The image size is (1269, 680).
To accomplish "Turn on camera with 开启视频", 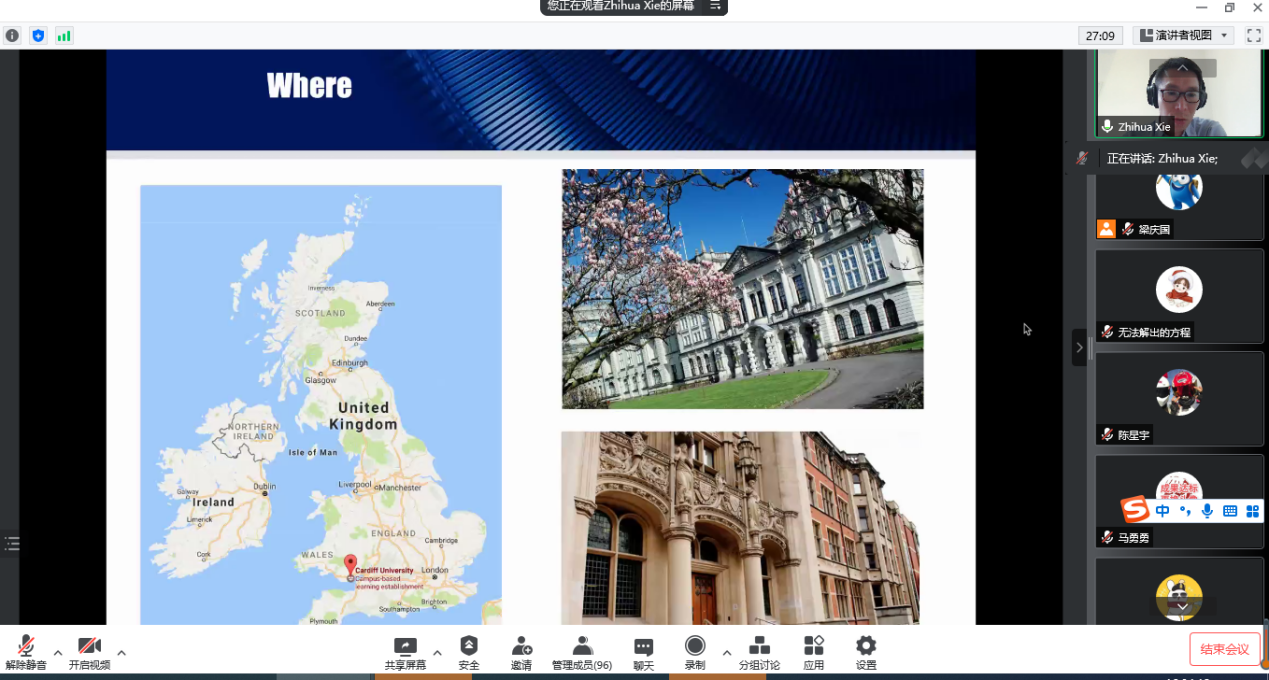I will (89, 652).
